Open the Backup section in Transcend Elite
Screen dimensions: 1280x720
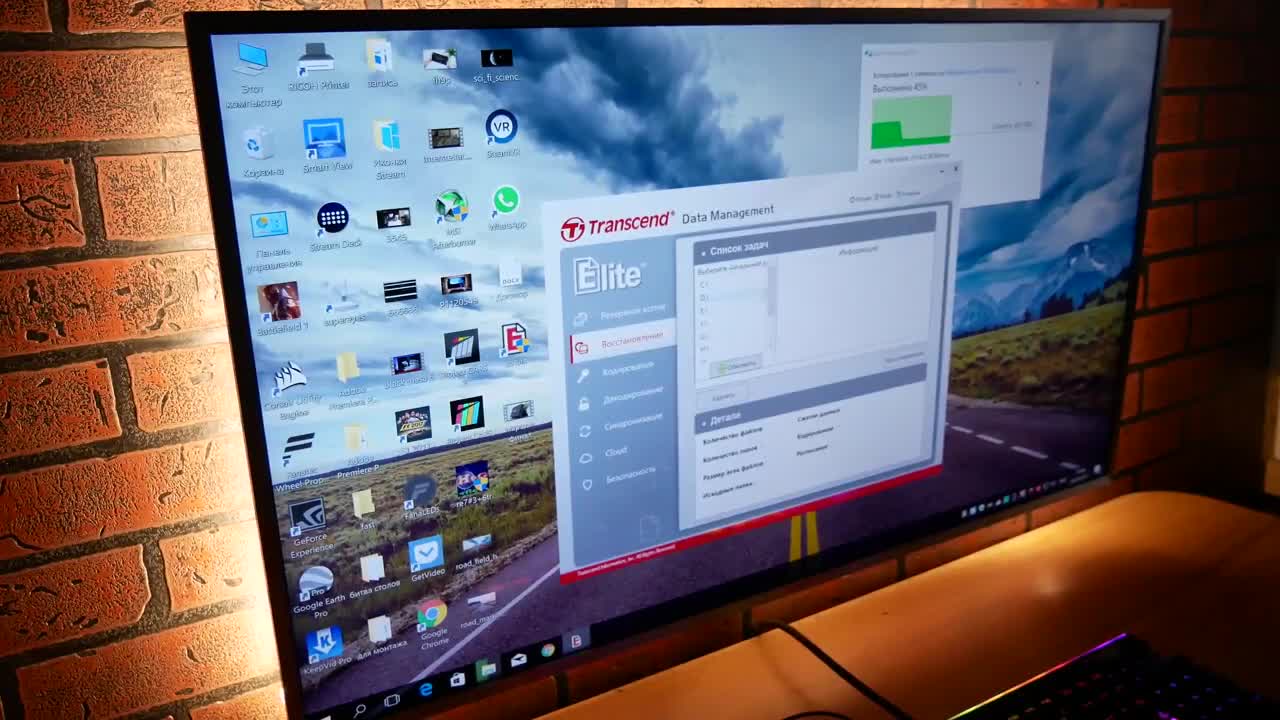tap(621, 315)
